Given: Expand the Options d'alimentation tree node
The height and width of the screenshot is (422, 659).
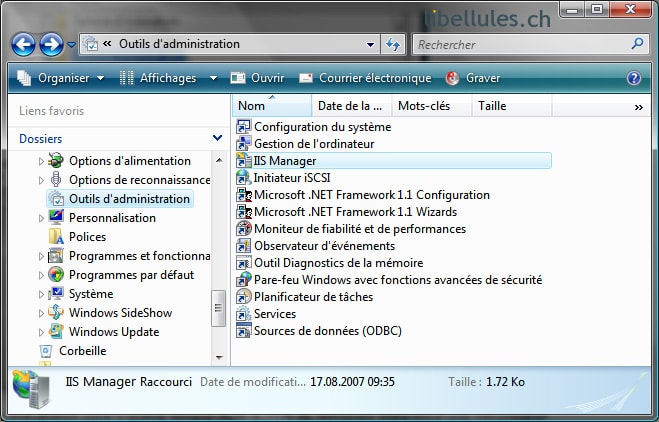Looking at the screenshot, I should (x=41, y=161).
